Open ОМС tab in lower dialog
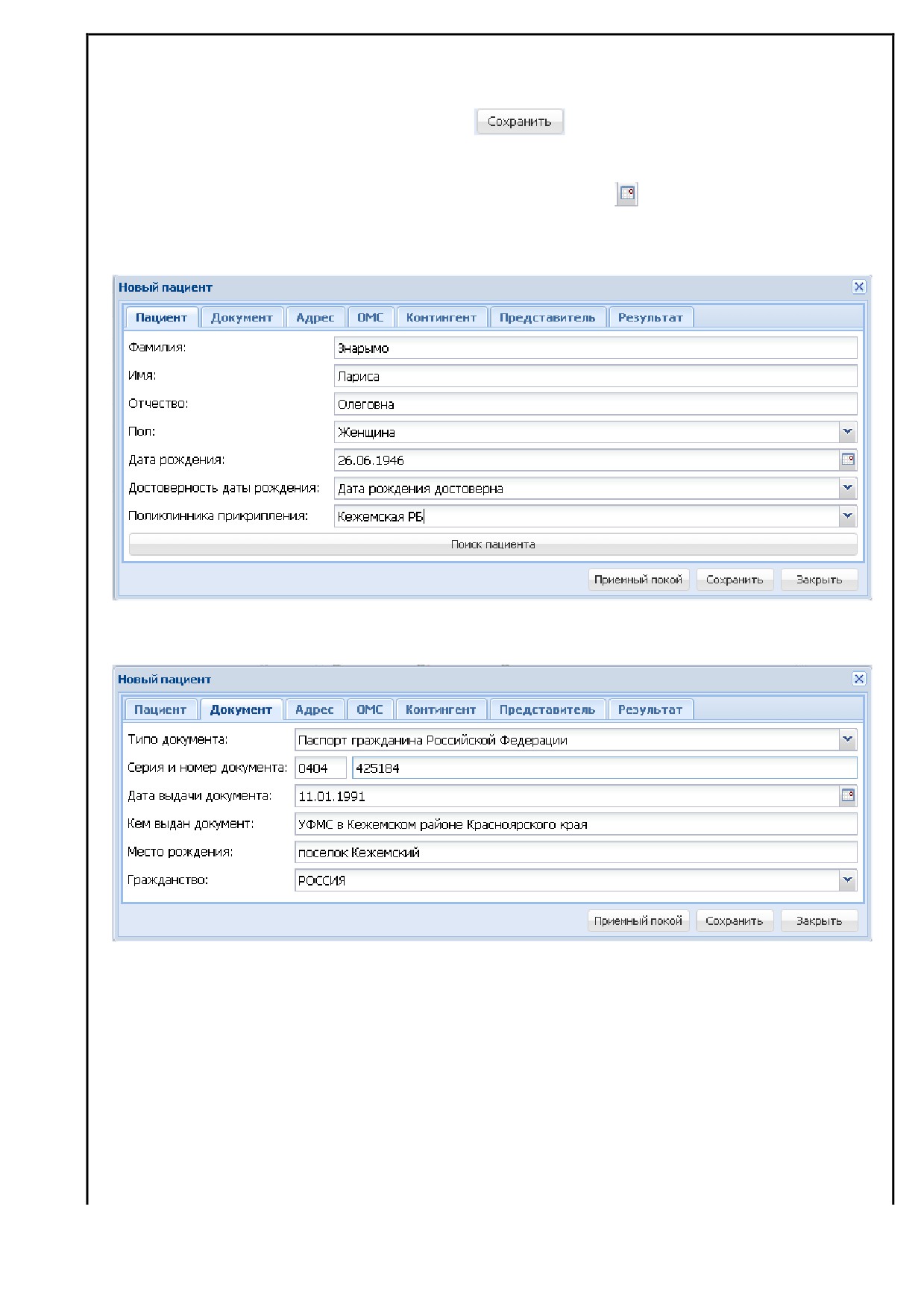The height and width of the screenshot is (1307, 924). click(x=370, y=709)
